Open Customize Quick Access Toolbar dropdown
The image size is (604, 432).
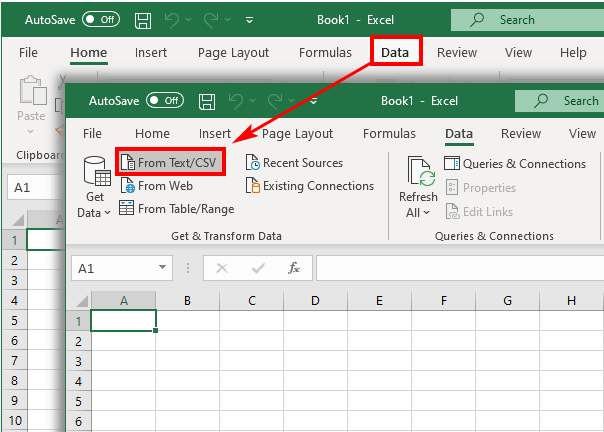click(313, 101)
